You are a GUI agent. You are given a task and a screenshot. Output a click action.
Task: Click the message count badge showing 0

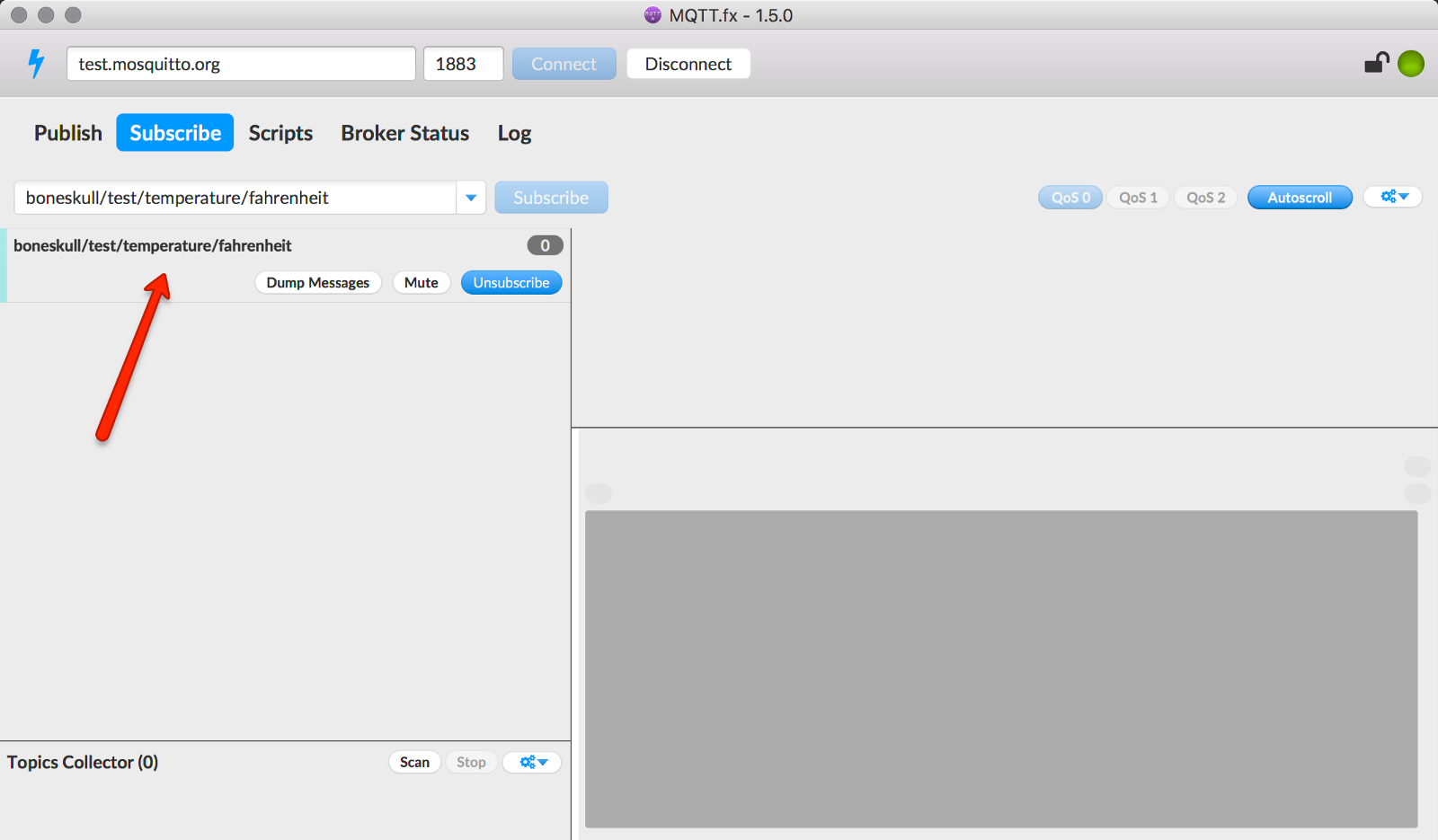click(545, 245)
